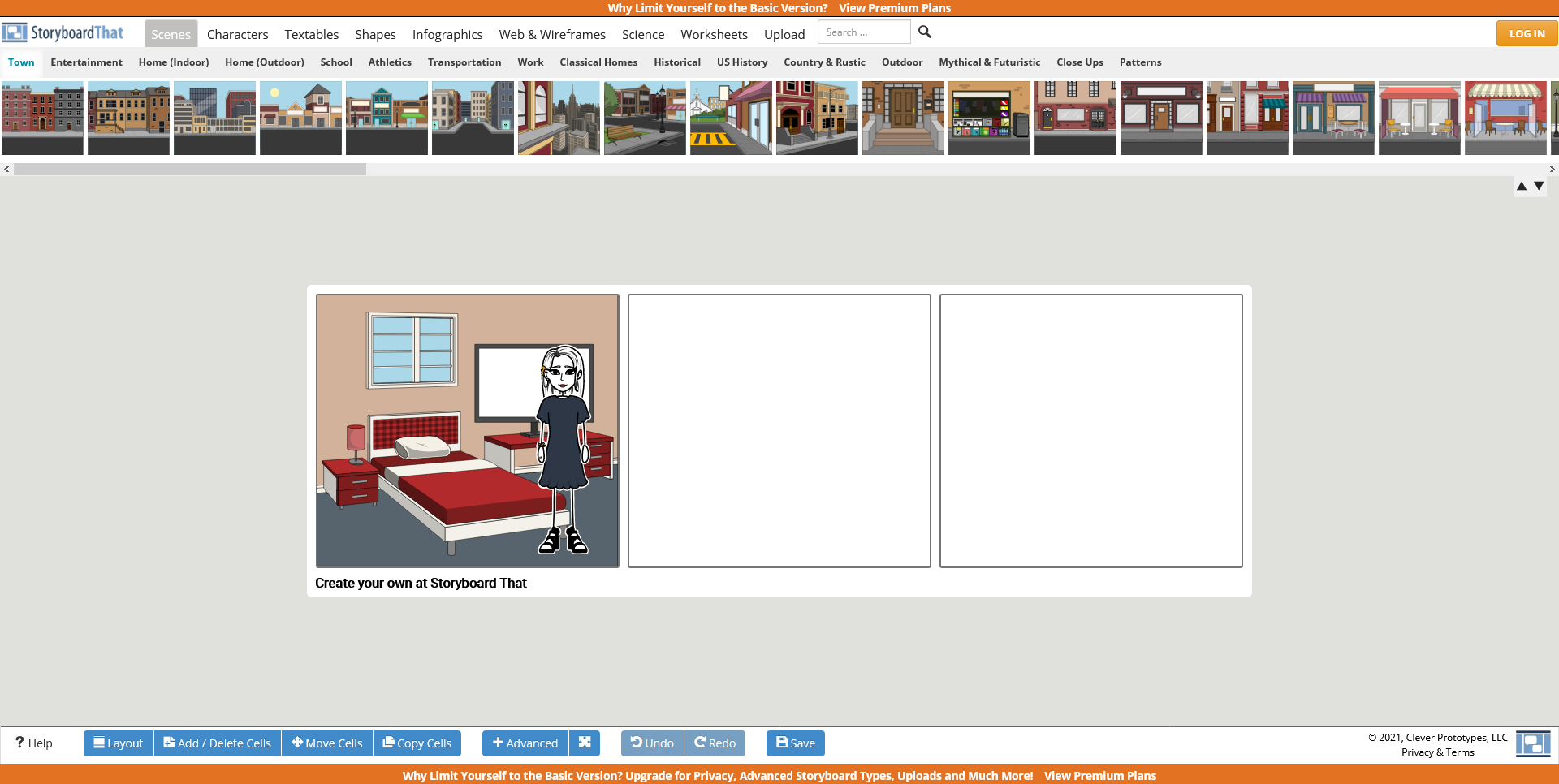Click the Advanced button
Viewport: 1559px width, 784px height.
point(525,743)
